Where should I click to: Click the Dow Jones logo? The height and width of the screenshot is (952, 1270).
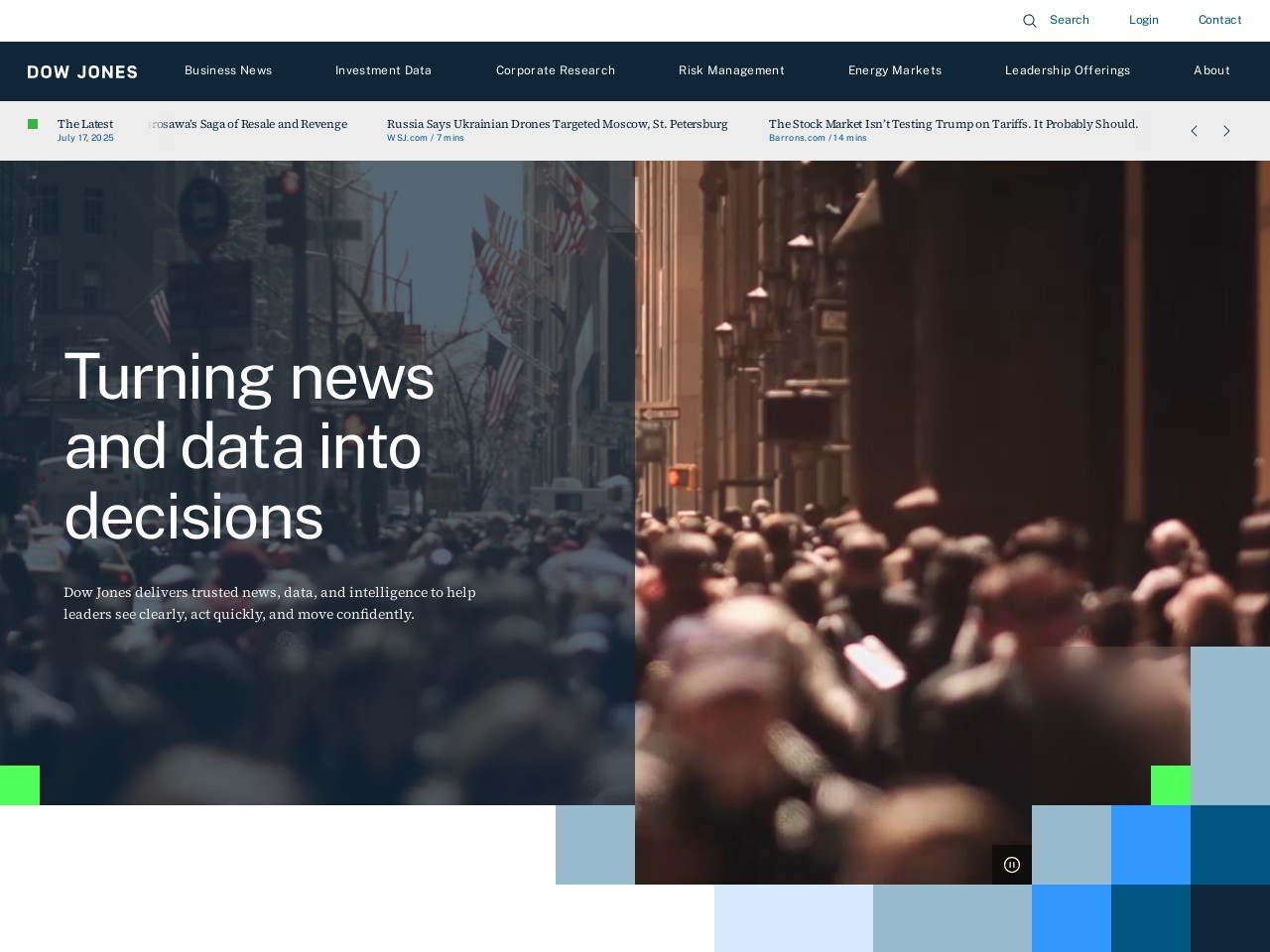(x=82, y=71)
